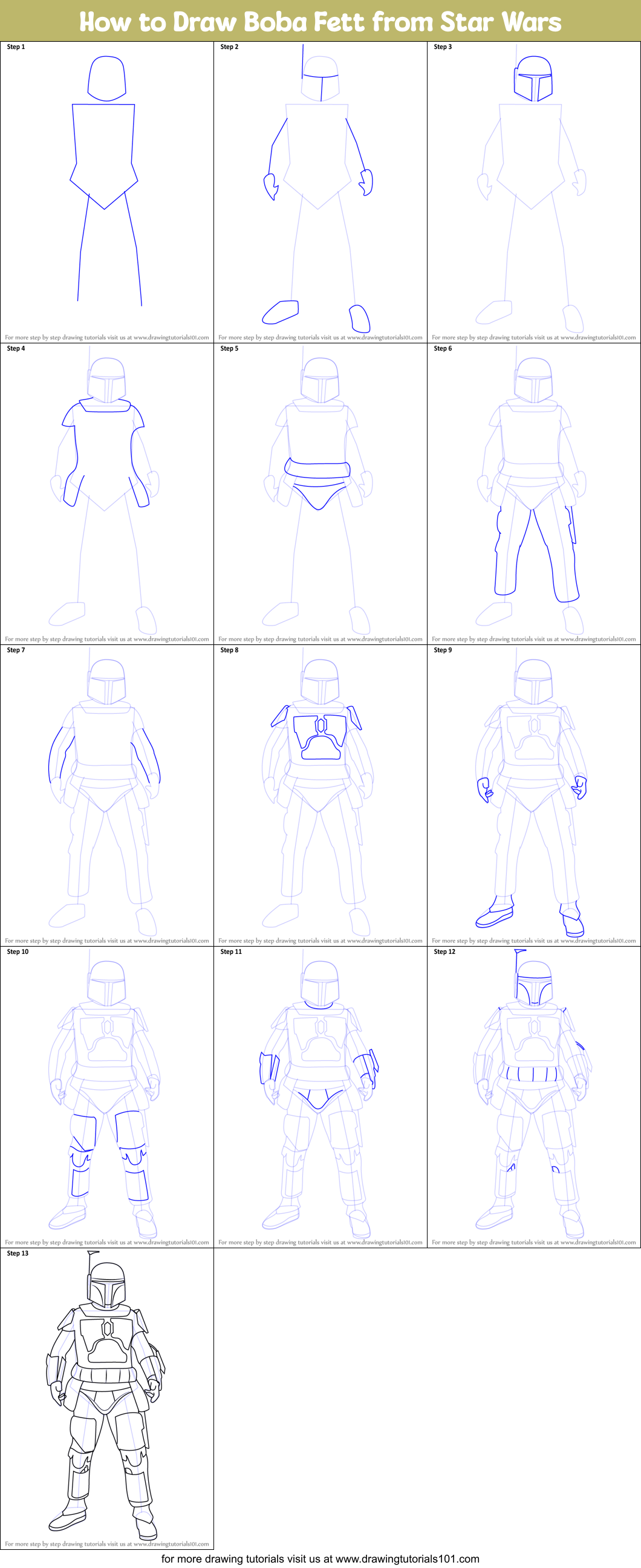Click the Step 11 drawing panel
This screenshot has height=1568, width=641.
[320, 1097]
